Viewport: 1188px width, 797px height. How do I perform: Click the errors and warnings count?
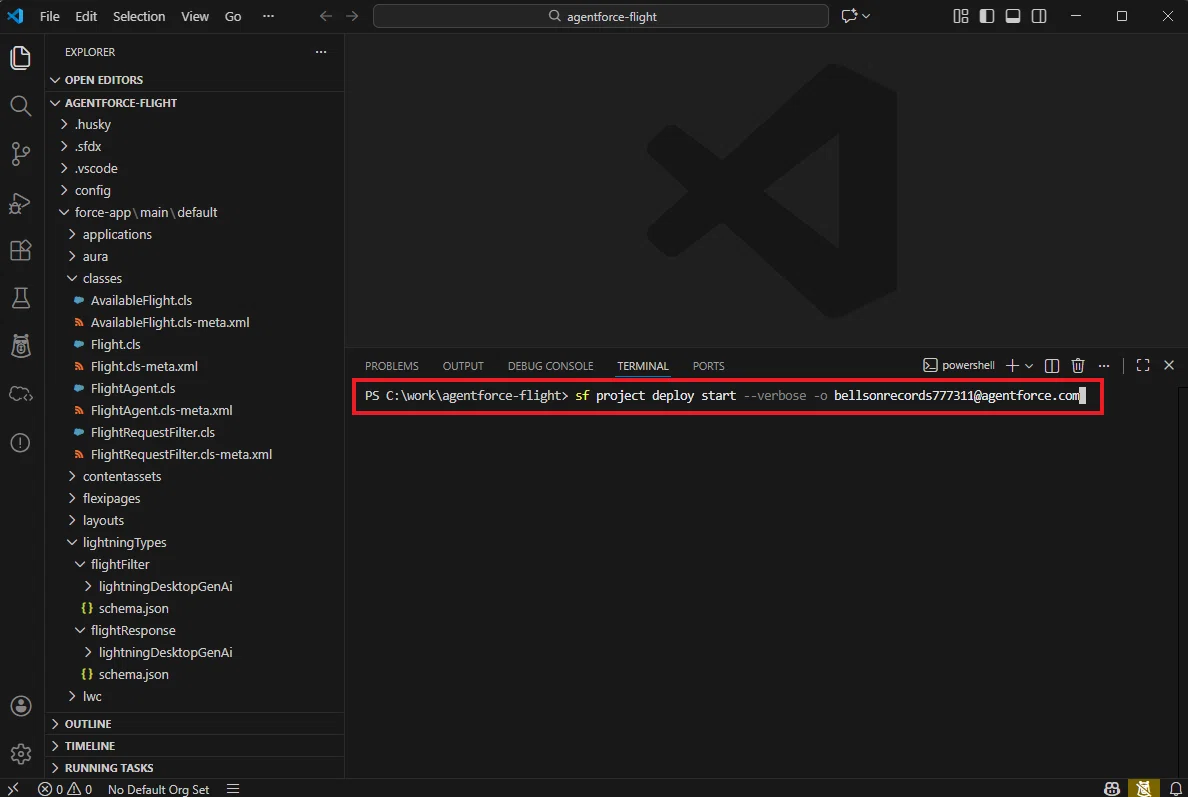coord(64,789)
